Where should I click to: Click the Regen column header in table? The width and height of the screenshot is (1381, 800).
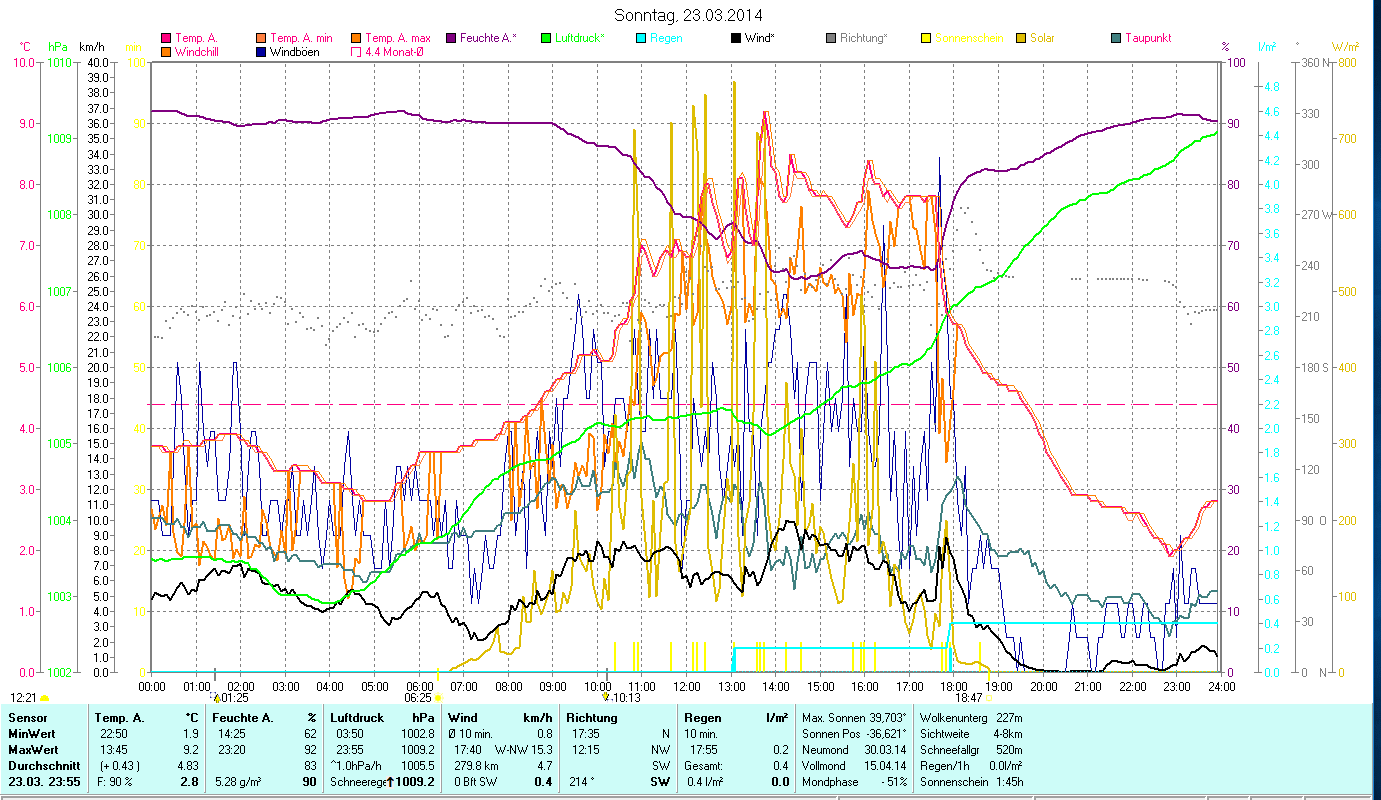[x=703, y=718]
